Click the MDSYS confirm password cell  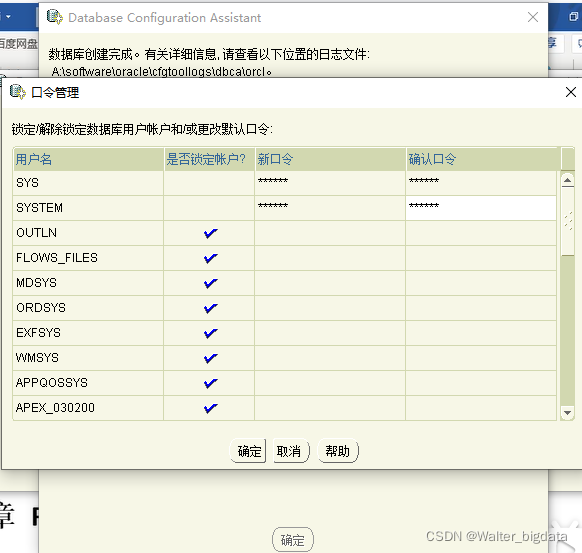(x=481, y=283)
